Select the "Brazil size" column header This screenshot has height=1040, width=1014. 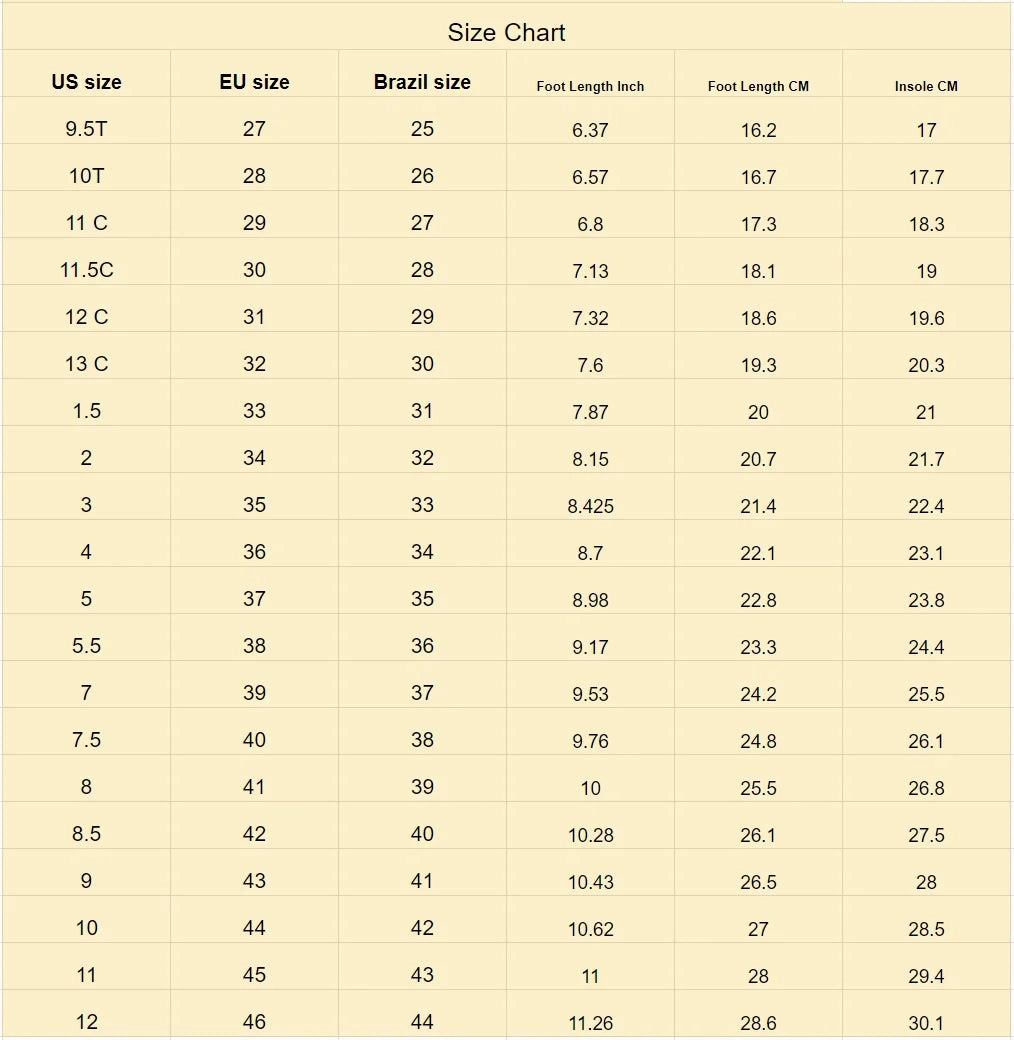click(x=422, y=82)
